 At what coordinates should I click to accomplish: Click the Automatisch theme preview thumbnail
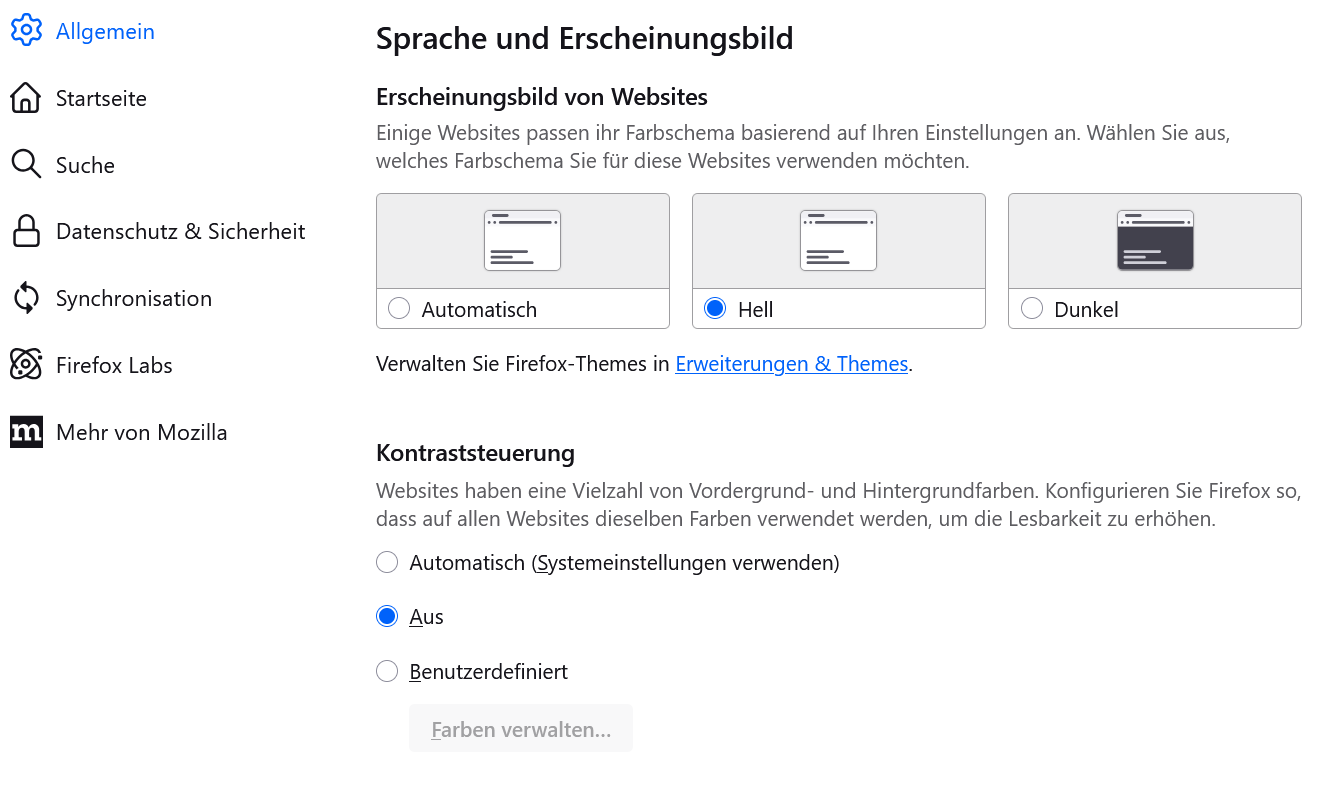coord(522,240)
